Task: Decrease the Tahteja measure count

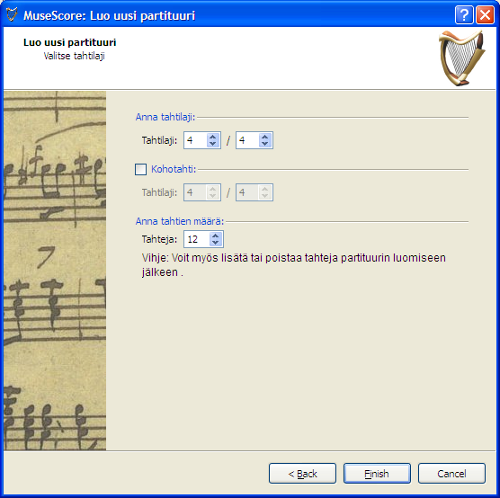Action: pyautogui.click(x=215, y=243)
